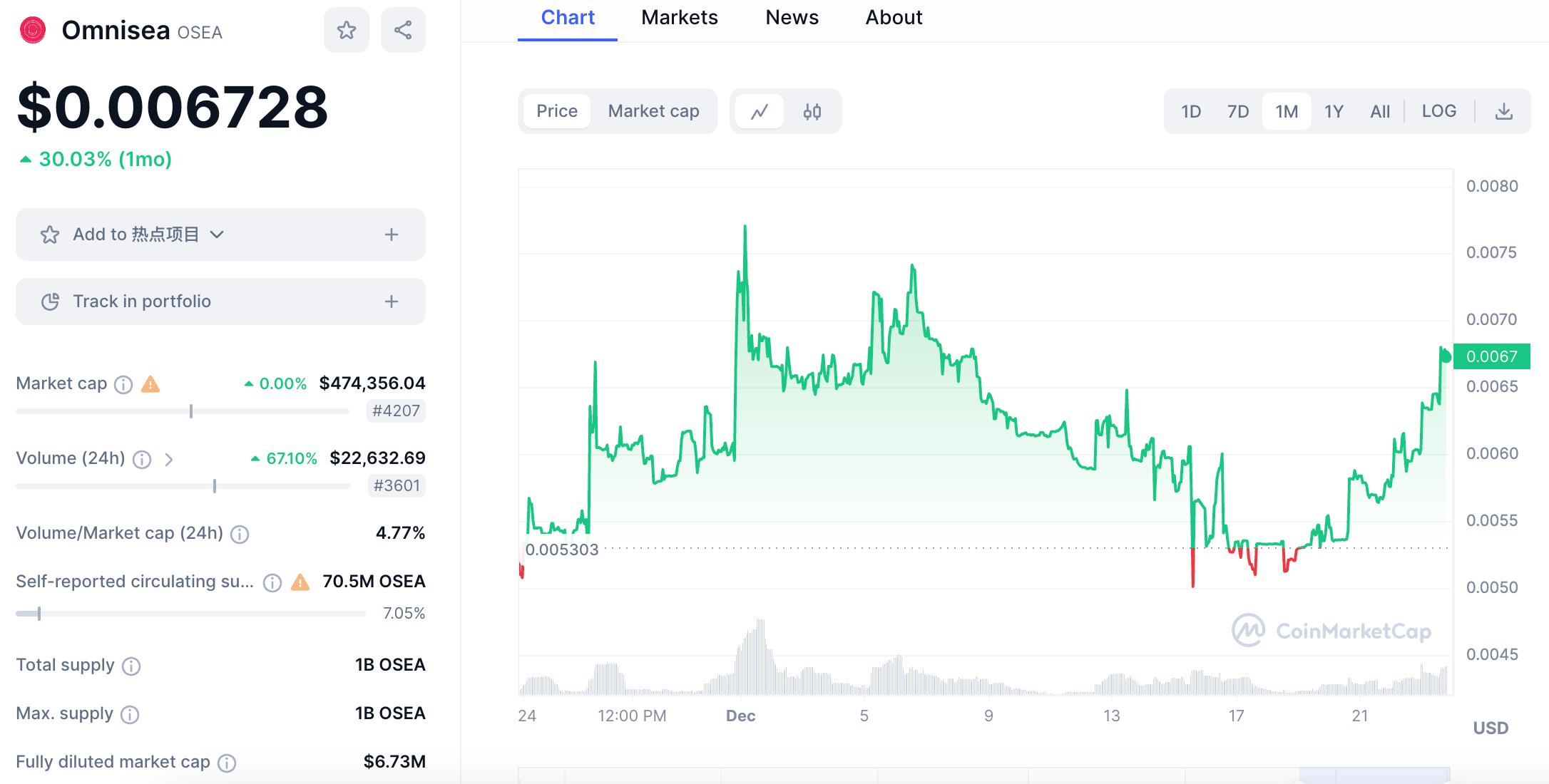This screenshot has width=1549, height=784.
Task: Click the share icon in the header
Action: click(x=403, y=30)
